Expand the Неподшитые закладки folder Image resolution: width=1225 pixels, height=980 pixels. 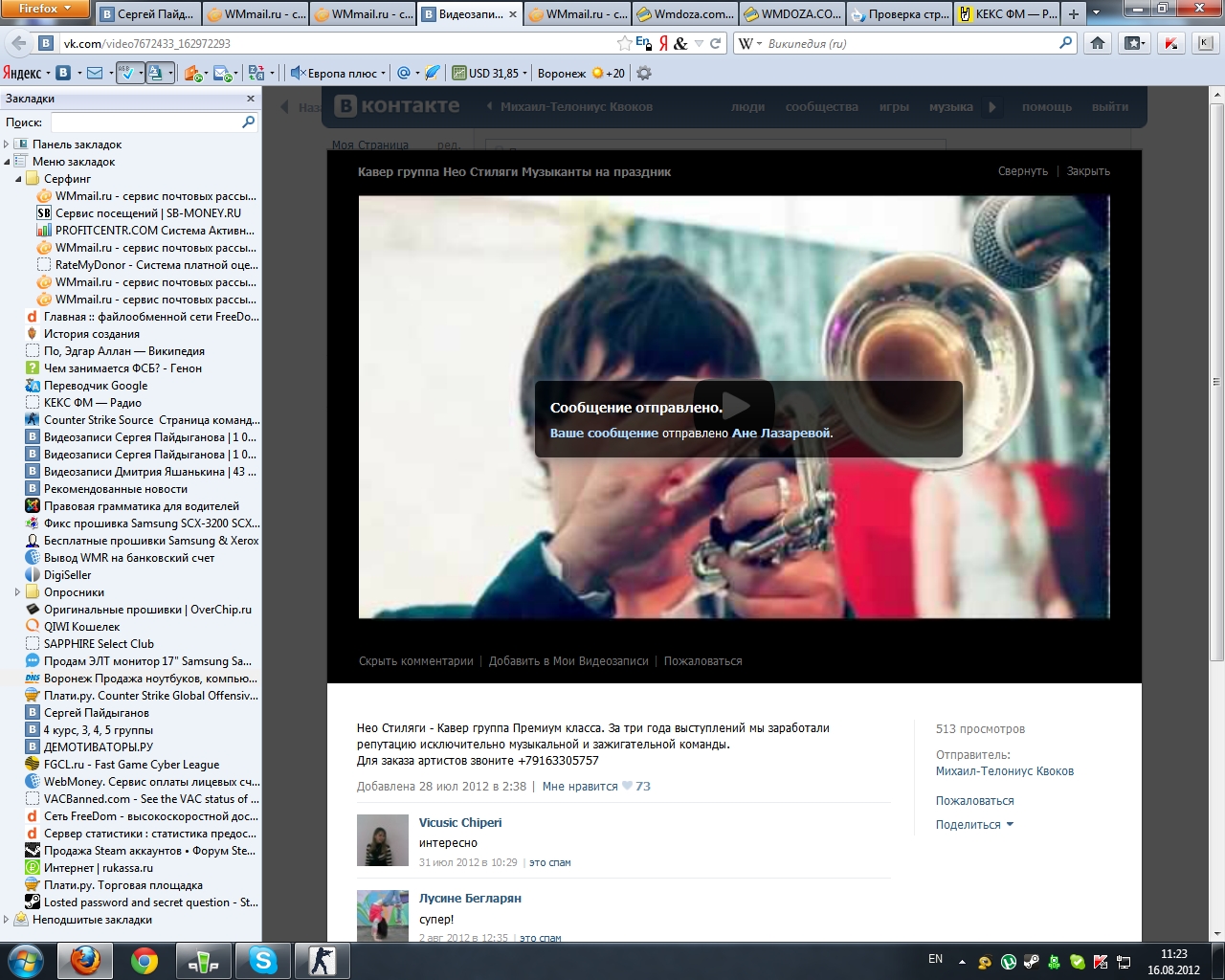[7, 920]
